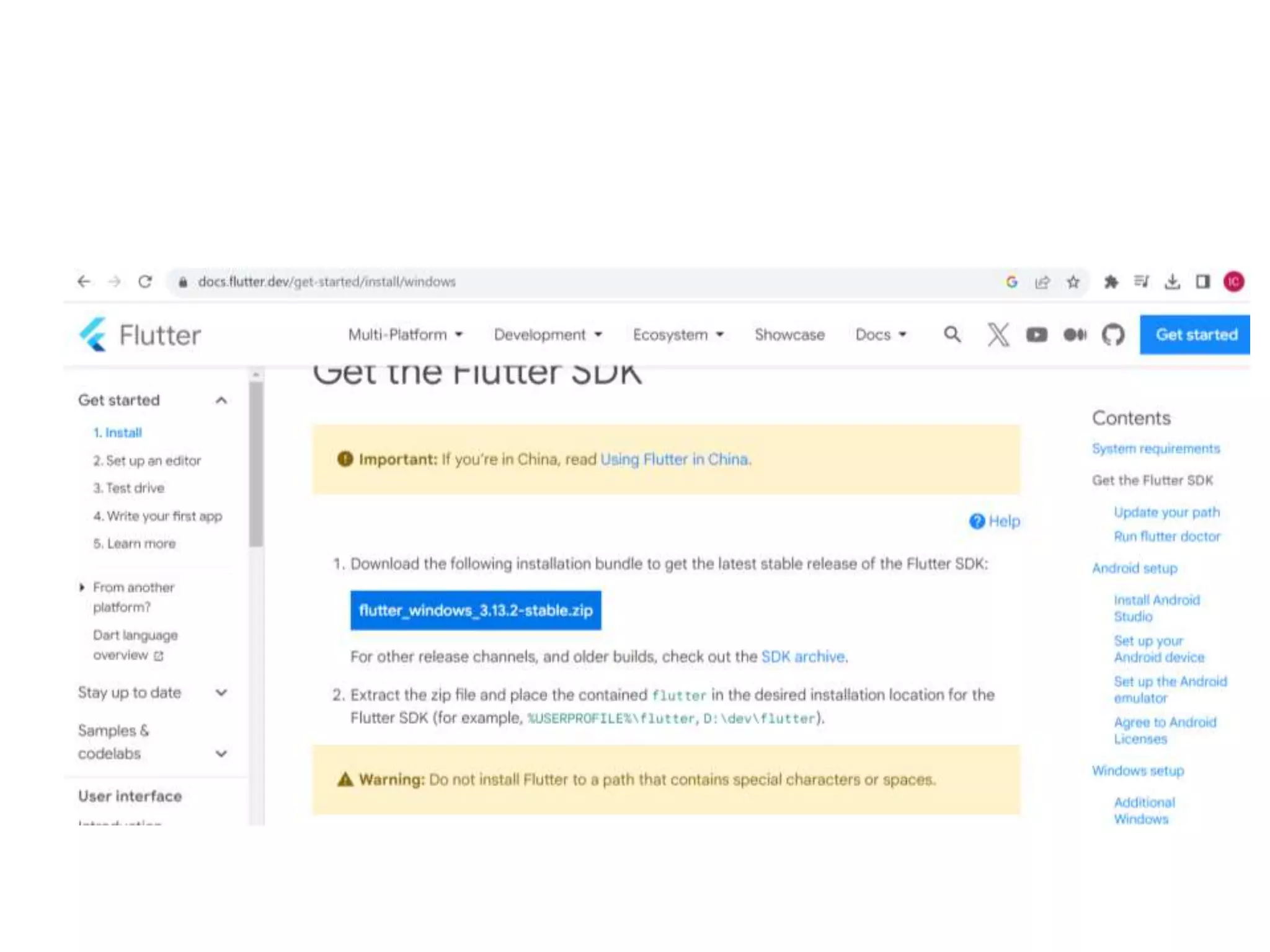Select 2. Set up an editor in the sidebar
This screenshot has height=952, width=1270.
tap(147, 461)
